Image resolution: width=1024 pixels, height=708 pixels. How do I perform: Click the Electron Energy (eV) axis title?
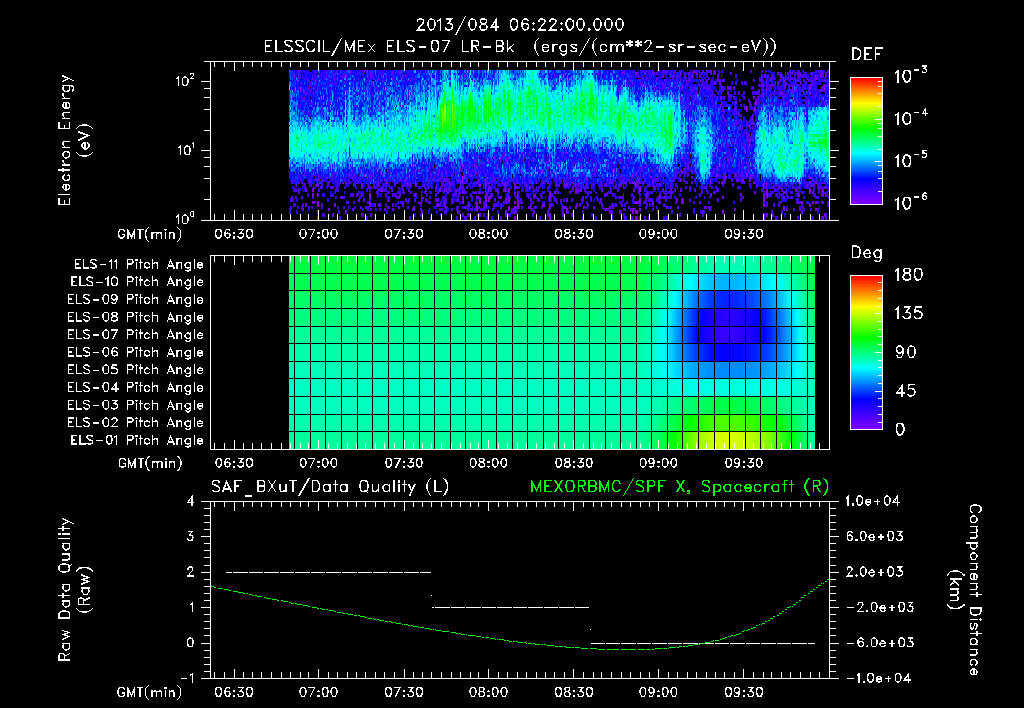coord(74,140)
